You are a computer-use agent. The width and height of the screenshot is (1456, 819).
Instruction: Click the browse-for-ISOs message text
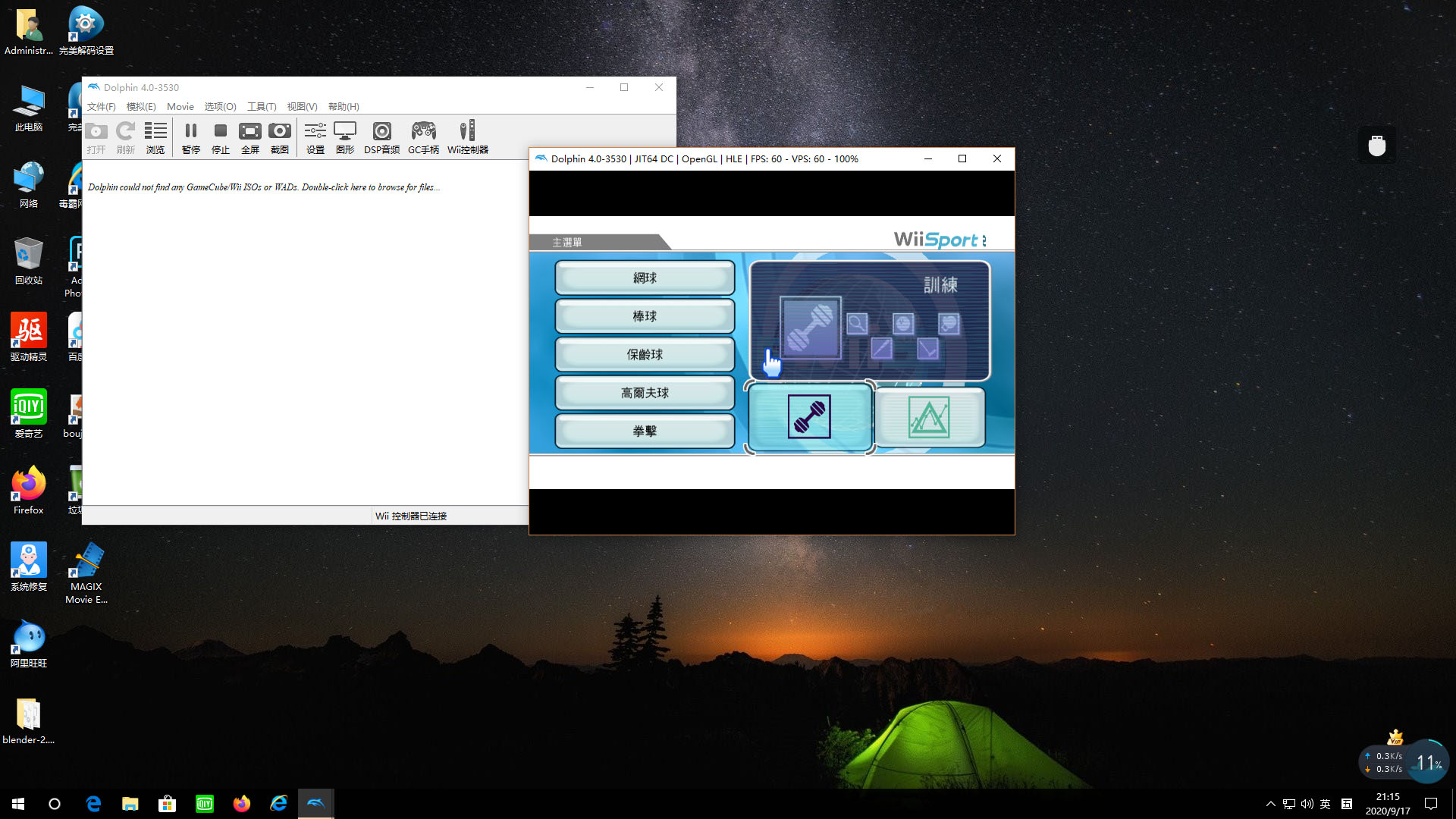264,187
